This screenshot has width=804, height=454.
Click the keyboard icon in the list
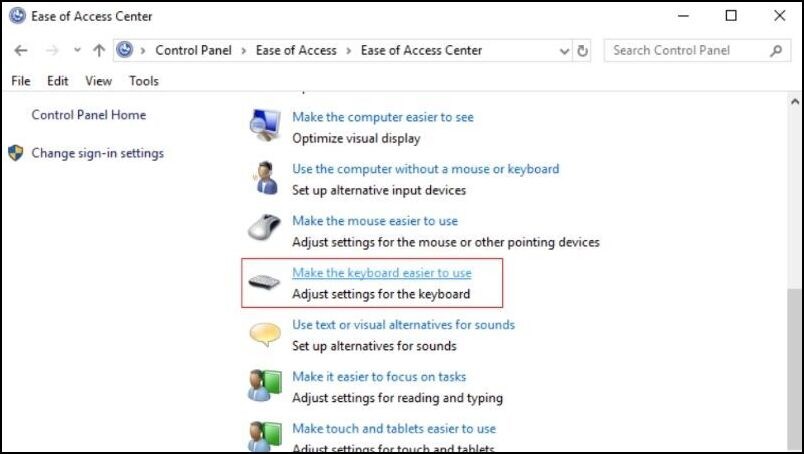(265, 283)
